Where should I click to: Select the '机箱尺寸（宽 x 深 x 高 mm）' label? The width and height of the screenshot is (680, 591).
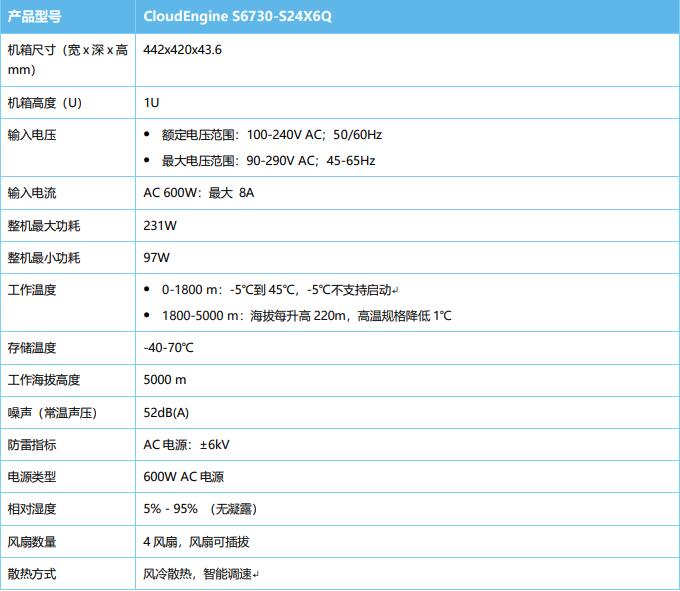(x=68, y=60)
